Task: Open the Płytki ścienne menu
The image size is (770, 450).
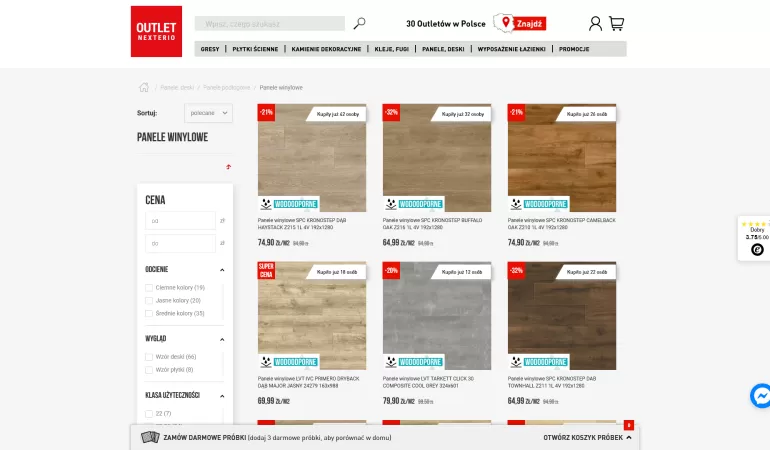Action: [255, 49]
